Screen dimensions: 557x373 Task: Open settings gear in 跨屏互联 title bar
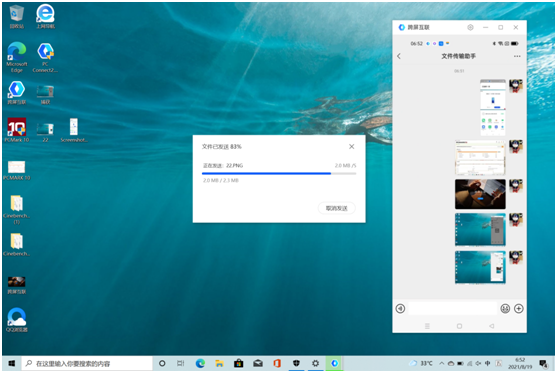470,27
